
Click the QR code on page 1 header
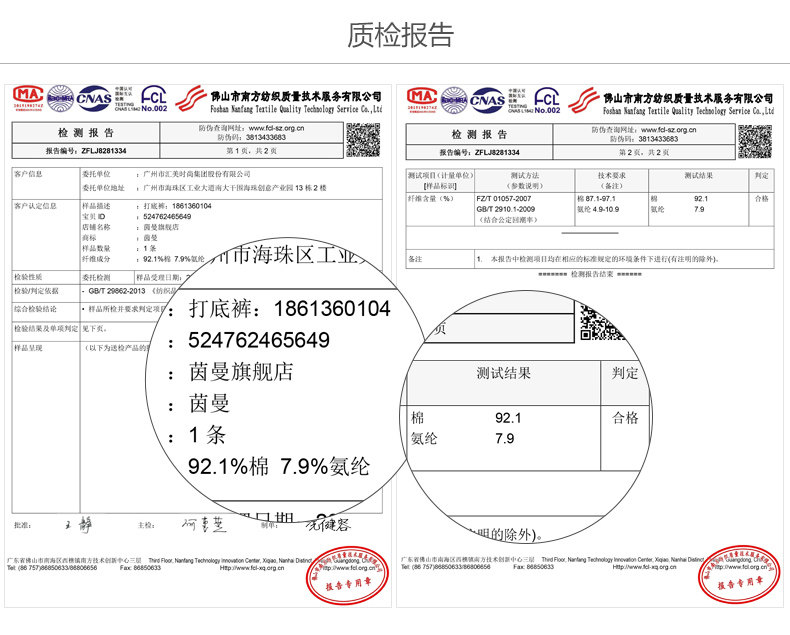coord(363,140)
